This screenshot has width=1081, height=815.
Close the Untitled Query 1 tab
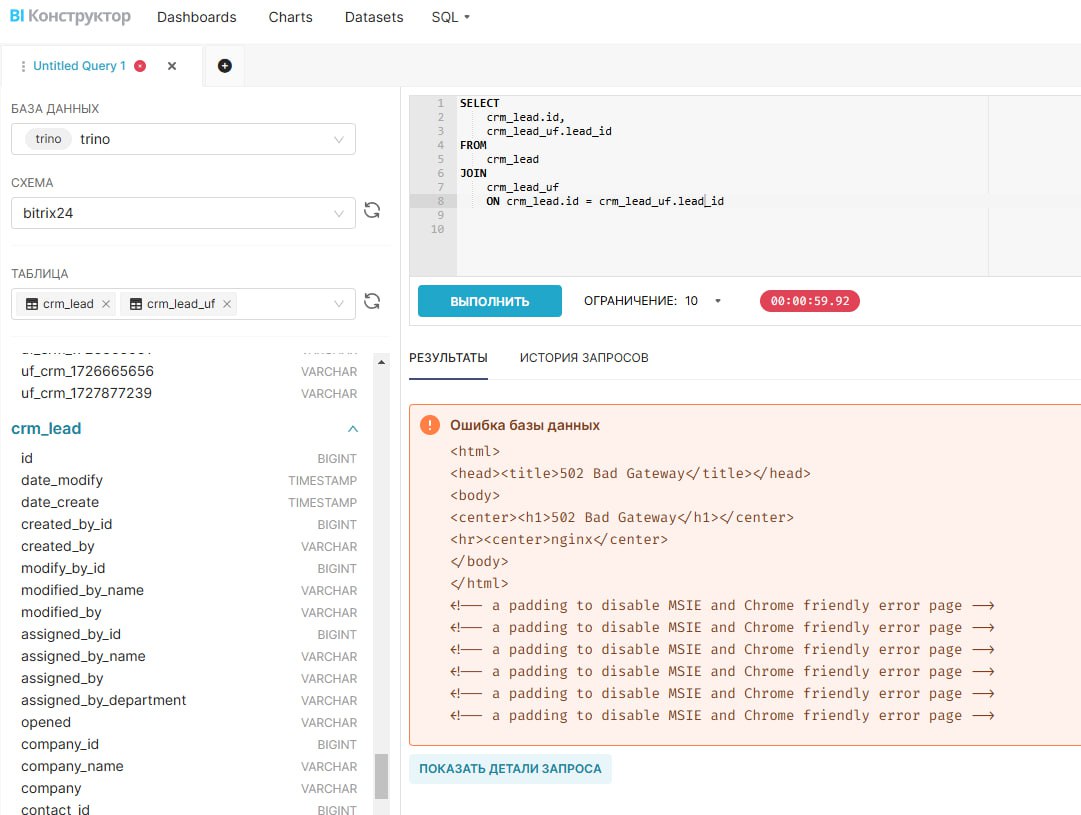coord(172,66)
